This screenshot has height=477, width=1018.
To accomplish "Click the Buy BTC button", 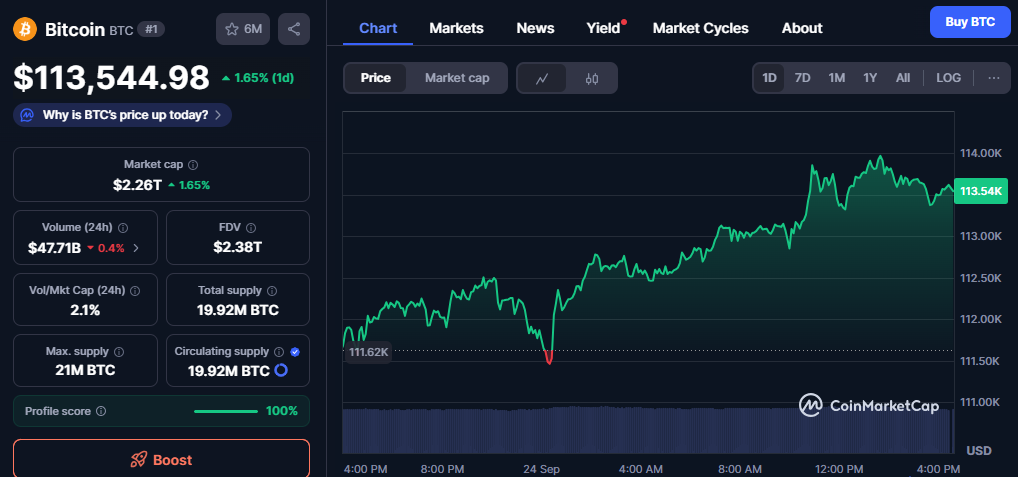I will (x=970, y=22).
